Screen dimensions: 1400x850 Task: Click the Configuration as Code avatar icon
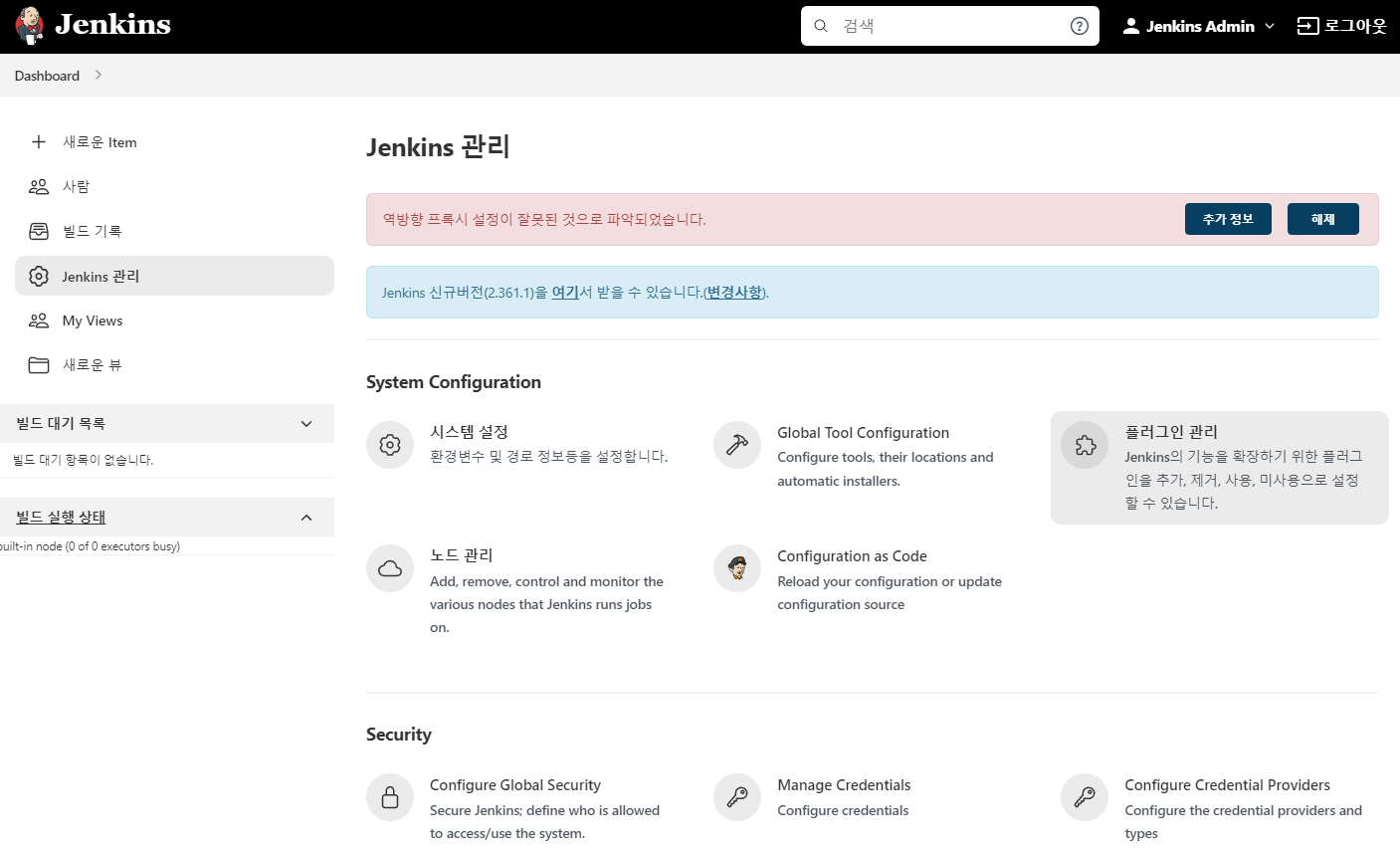click(737, 568)
